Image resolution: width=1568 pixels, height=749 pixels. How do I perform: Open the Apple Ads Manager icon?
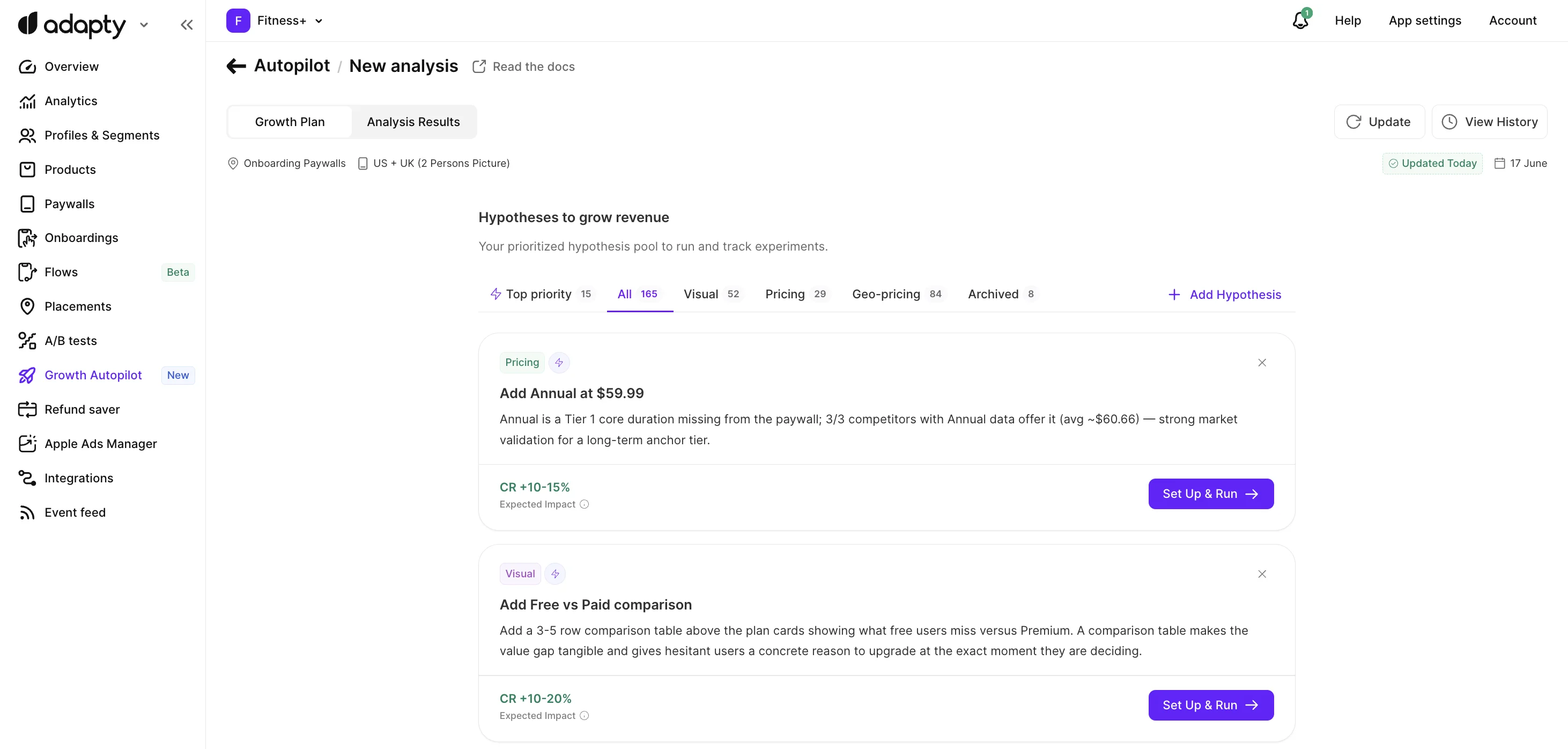pyautogui.click(x=27, y=444)
